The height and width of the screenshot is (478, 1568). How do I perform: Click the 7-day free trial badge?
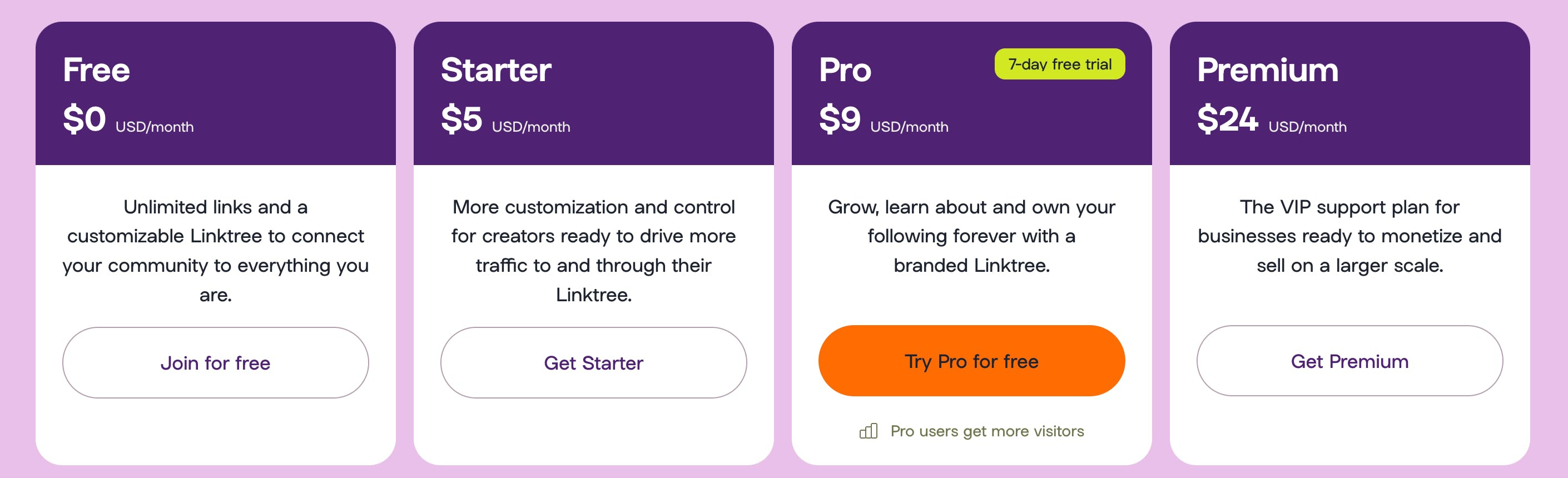coord(1060,64)
